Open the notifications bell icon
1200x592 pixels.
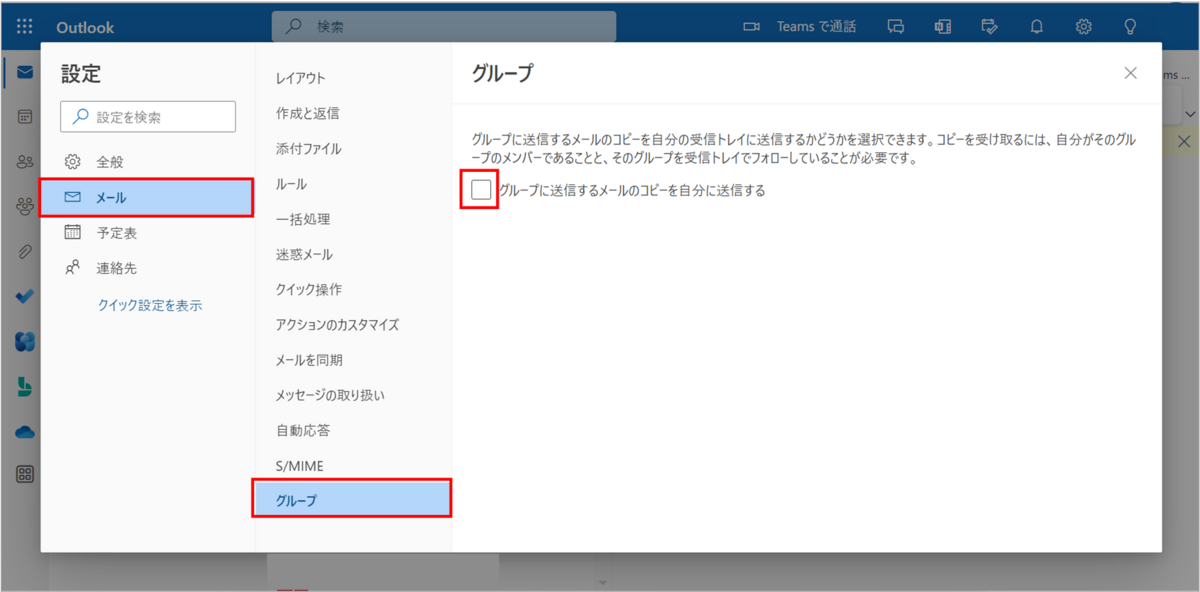[1037, 27]
